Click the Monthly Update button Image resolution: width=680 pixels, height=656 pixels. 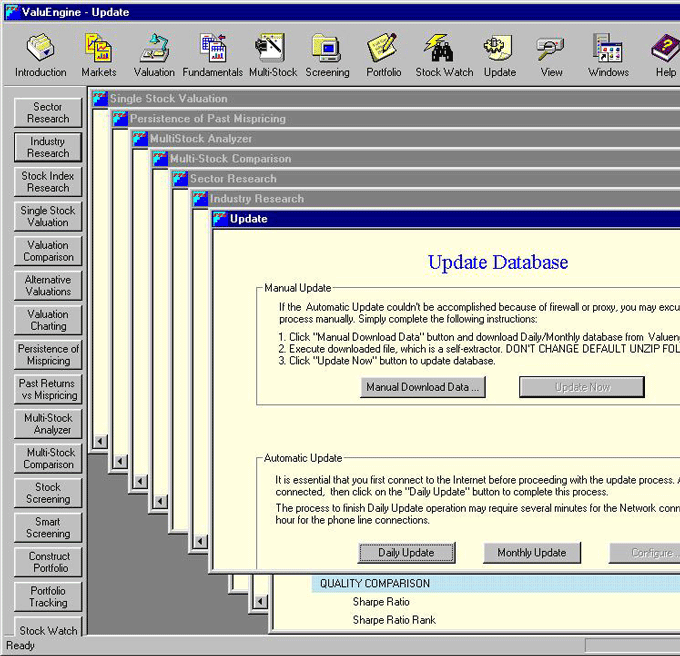pyautogui.click(x=532, y=553)
